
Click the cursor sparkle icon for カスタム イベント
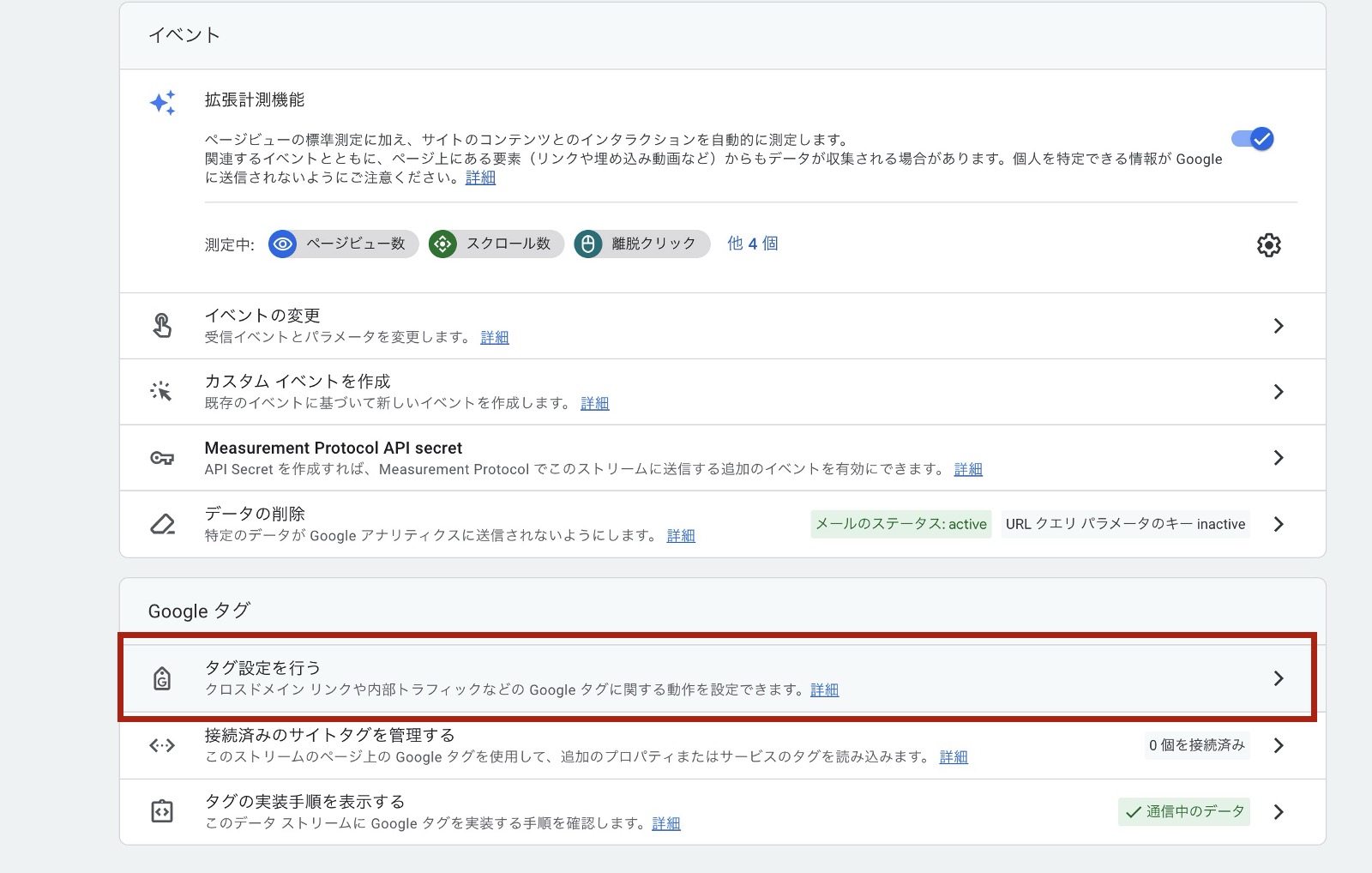161,392
